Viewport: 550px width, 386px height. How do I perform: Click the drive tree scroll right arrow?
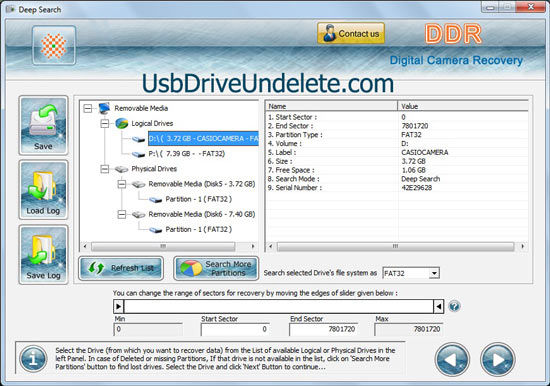tap(253, 246)
